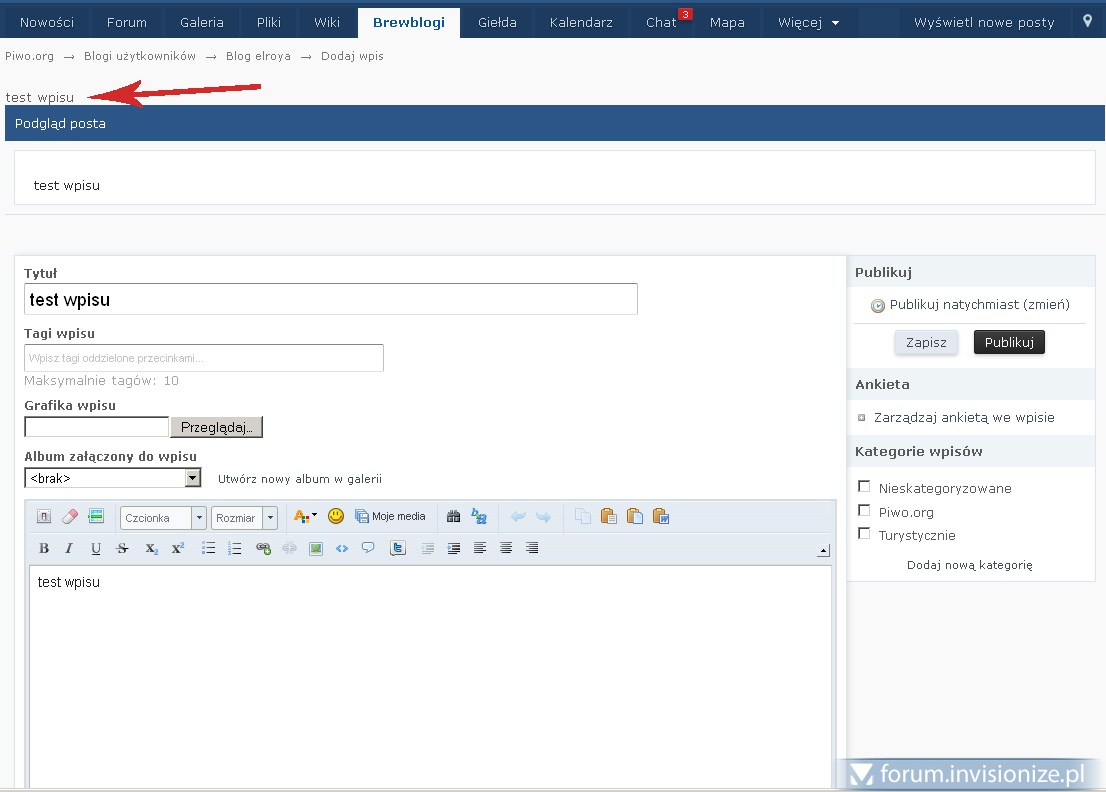Open the binoculars find tool
This screenshot has width=1106, height=792.
453,516
